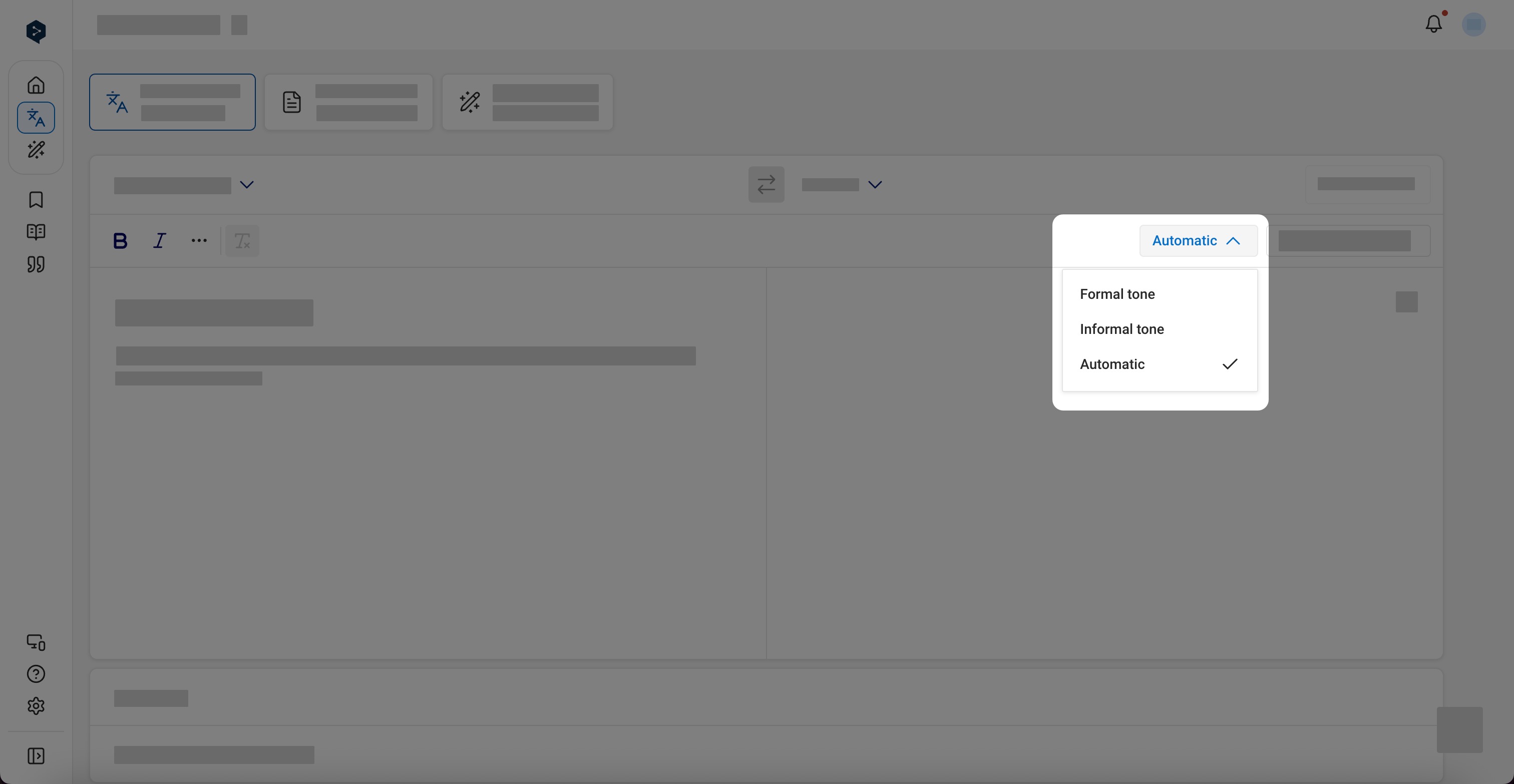This screenshot has height=784, width=1514.
Task: Open the target language dropdown
Action: tap(842, 184)
